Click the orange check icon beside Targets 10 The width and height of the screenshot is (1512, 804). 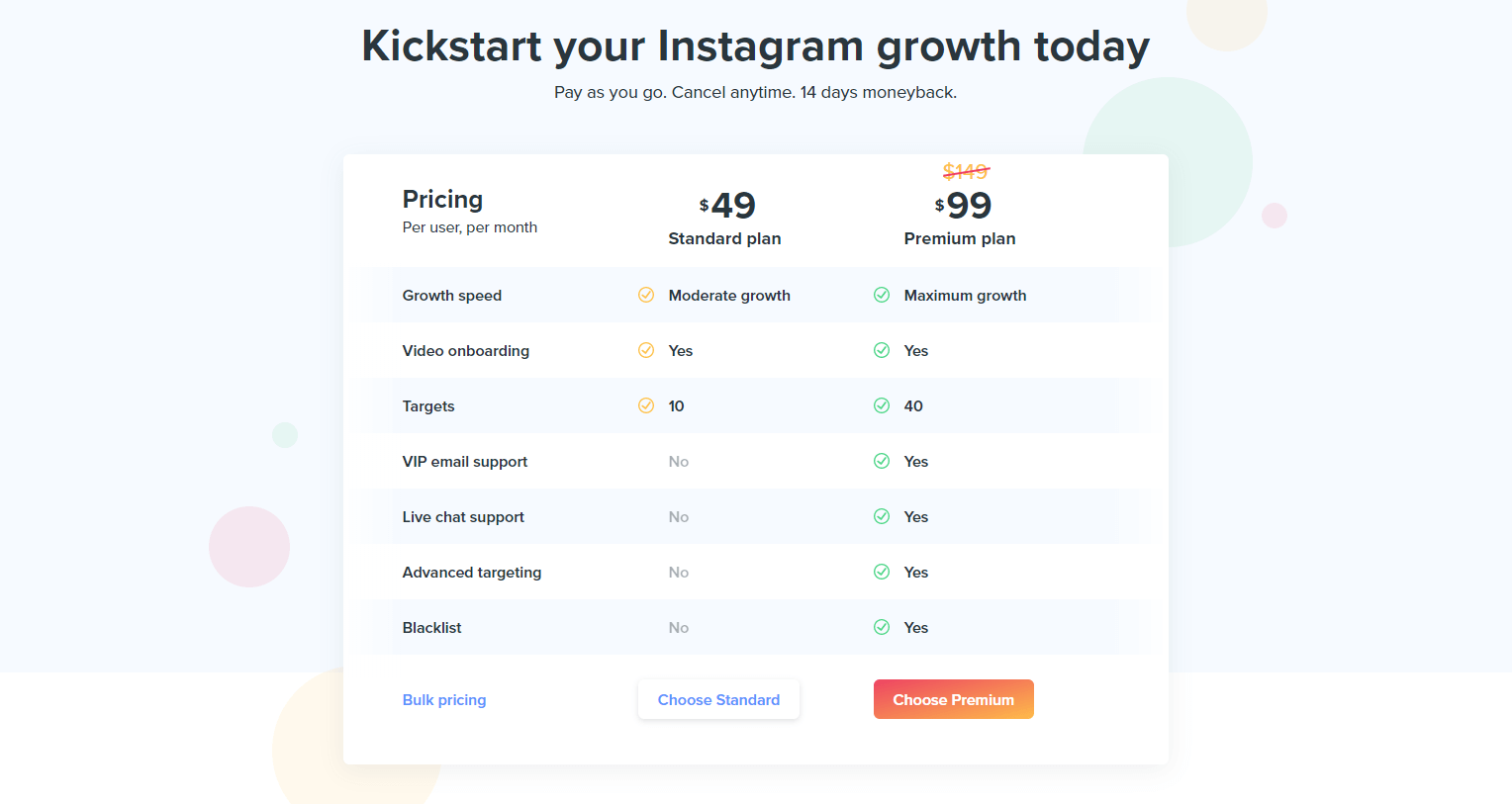(x=646, y=405)
